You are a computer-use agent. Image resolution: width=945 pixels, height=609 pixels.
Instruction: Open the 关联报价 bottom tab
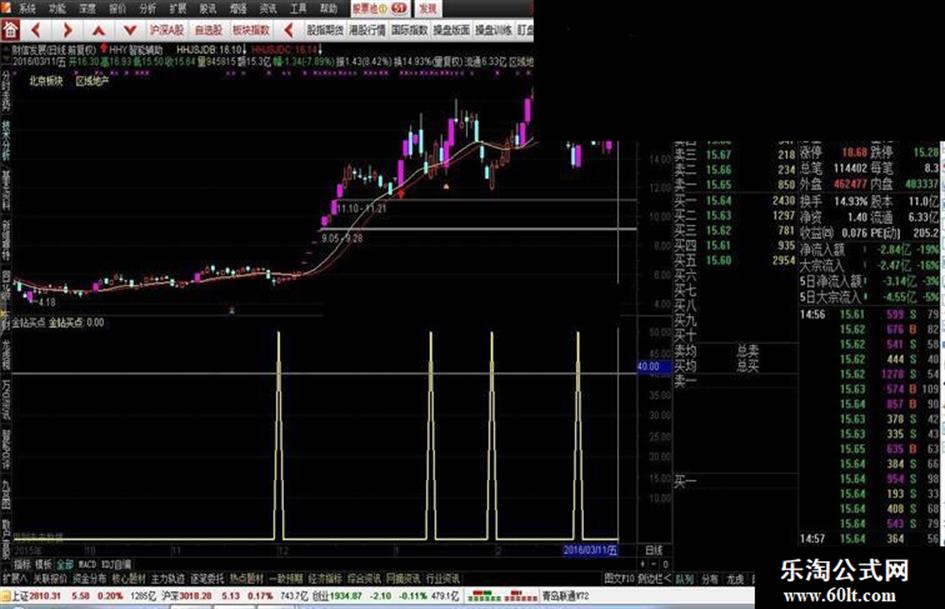click(x=49, y=579)
